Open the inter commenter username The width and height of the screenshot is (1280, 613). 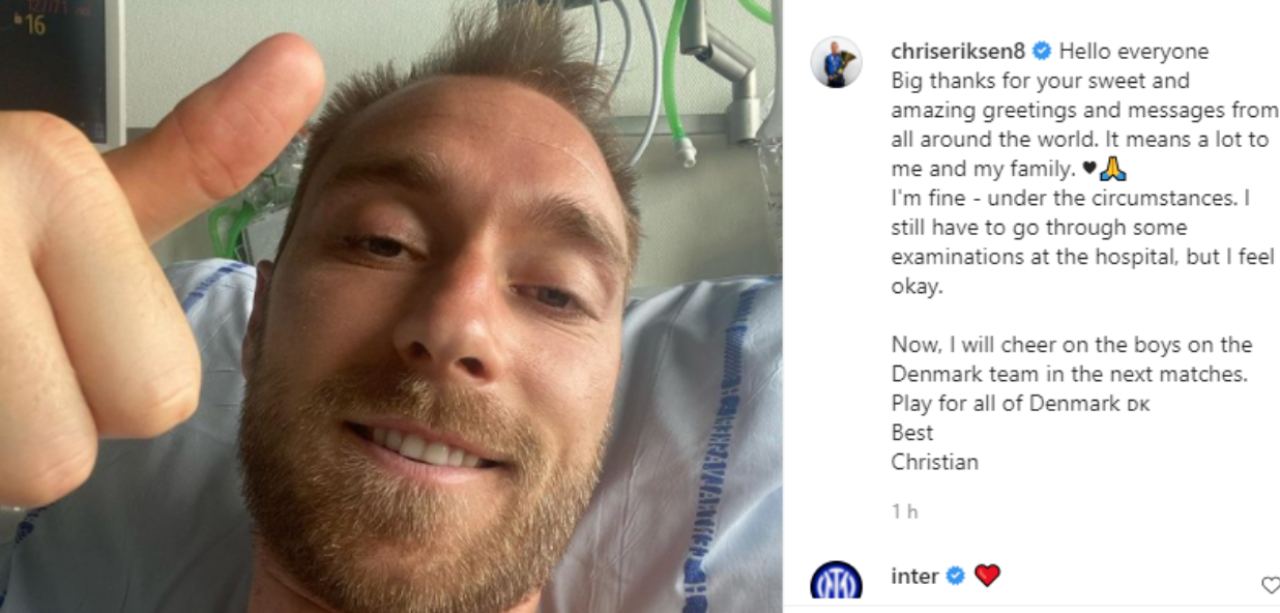point(915,576)
